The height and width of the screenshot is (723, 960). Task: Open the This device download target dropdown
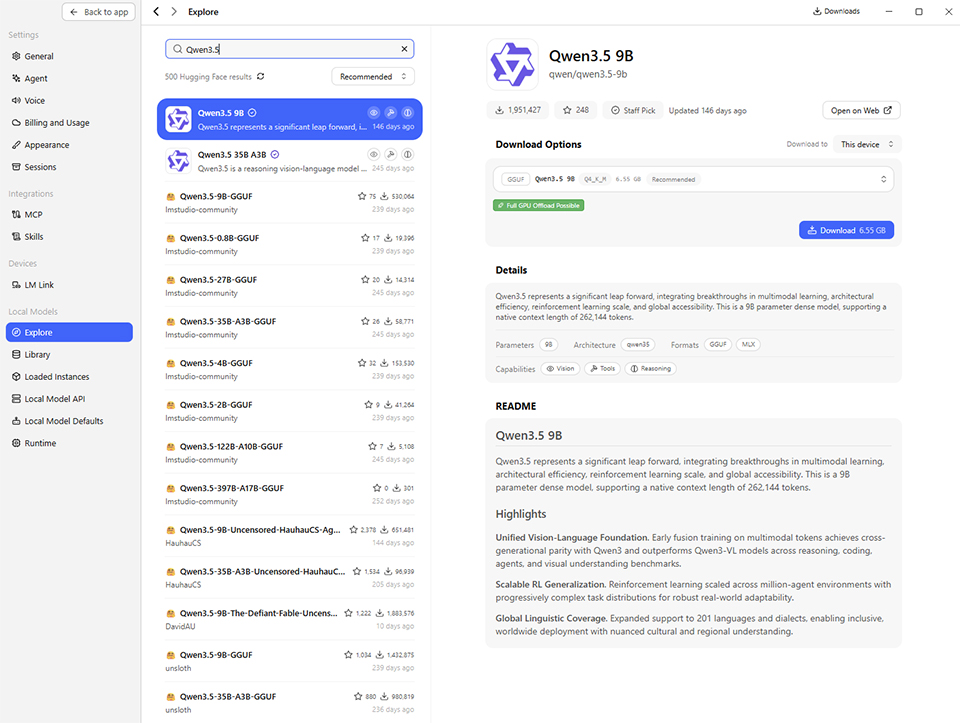(x=868, y=144)
